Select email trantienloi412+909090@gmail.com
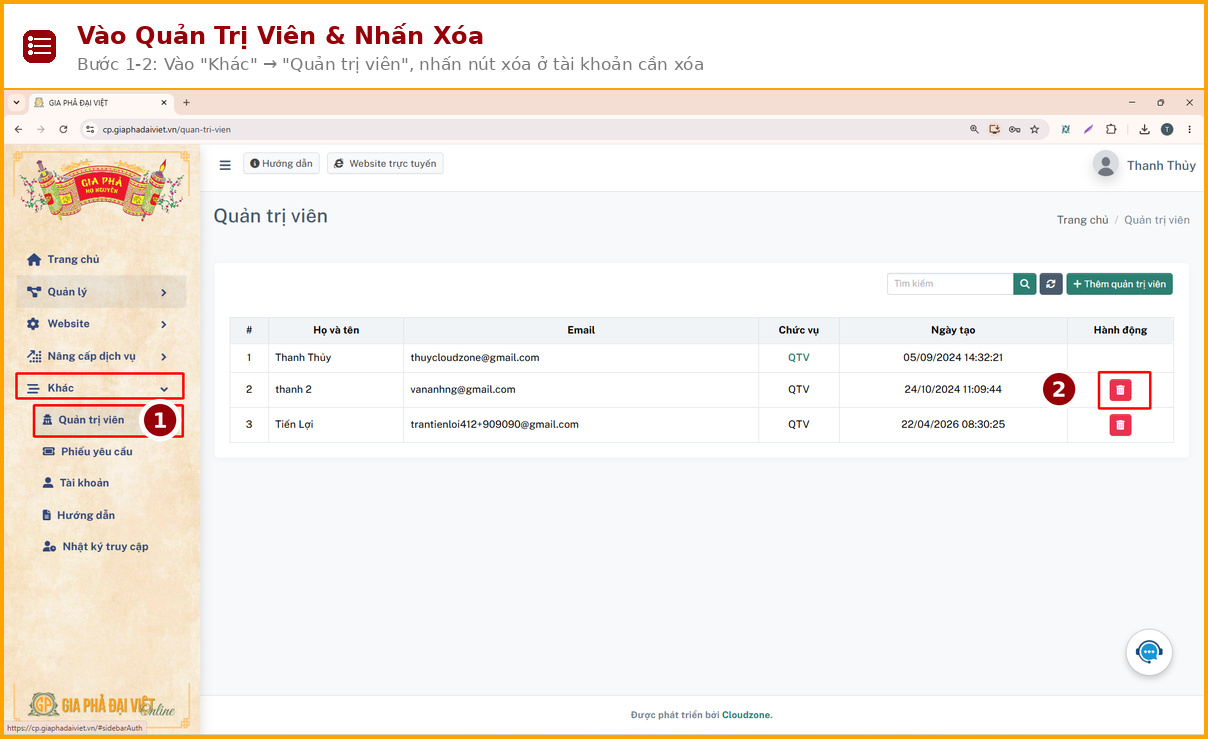This screenshot has width=1208, height=739. tap(494, 425)
